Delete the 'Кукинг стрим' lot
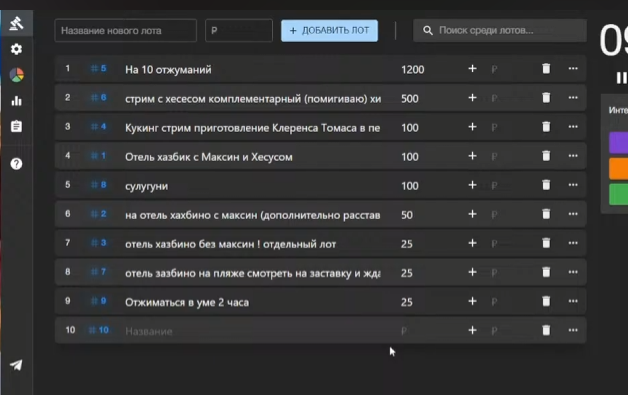The image size is (628, 395). [546, 127]
